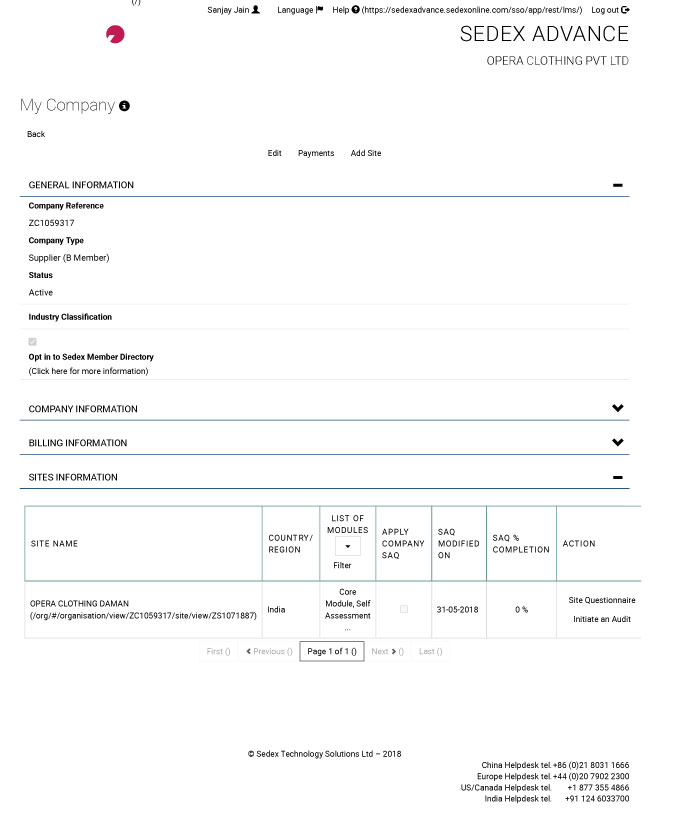674x819 pixels.
Task: Open the Site Questionnaire action
Action: 602,600
